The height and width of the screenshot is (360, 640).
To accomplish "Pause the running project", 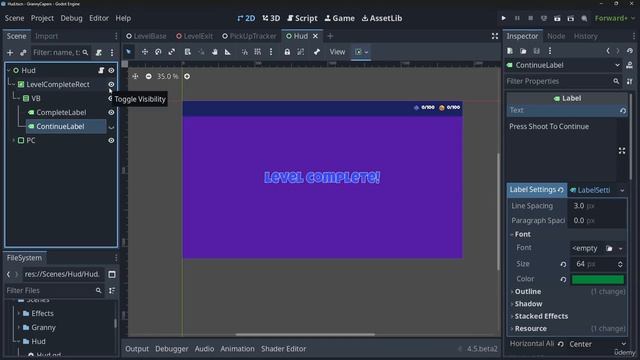I will (x=517, y=18).
